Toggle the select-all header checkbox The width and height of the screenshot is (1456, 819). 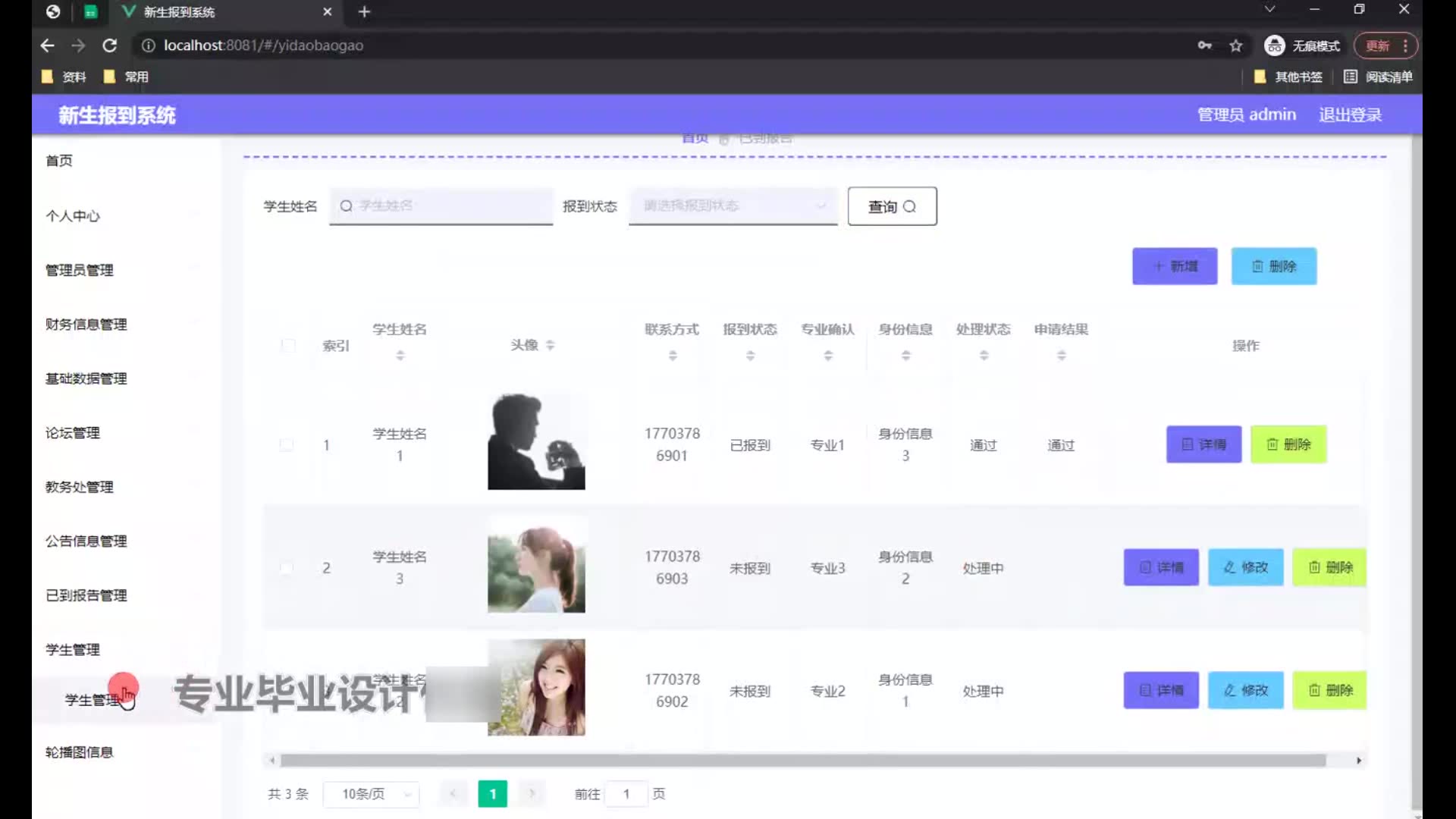pos(288,346)
